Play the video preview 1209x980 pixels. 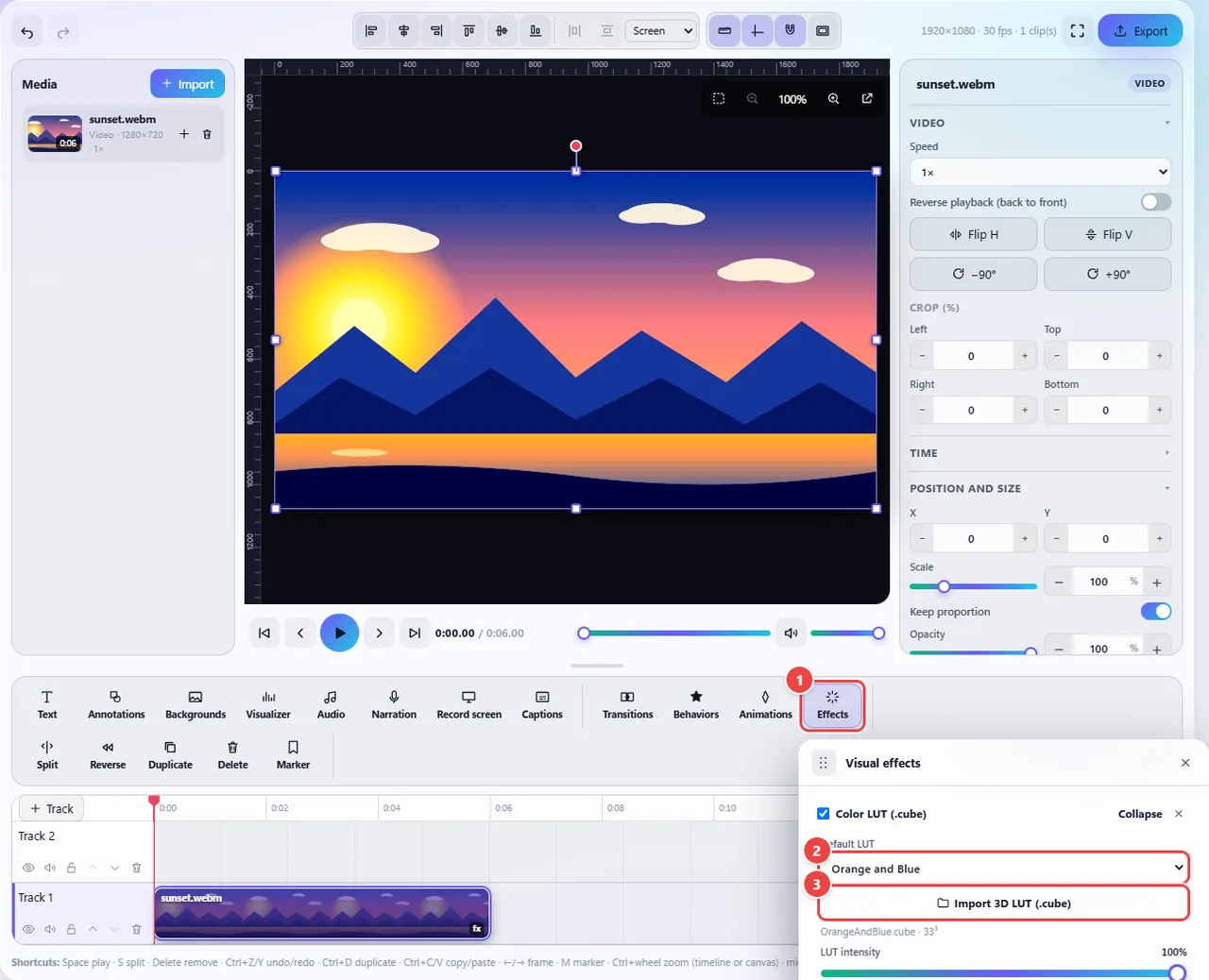pos(339,633)
